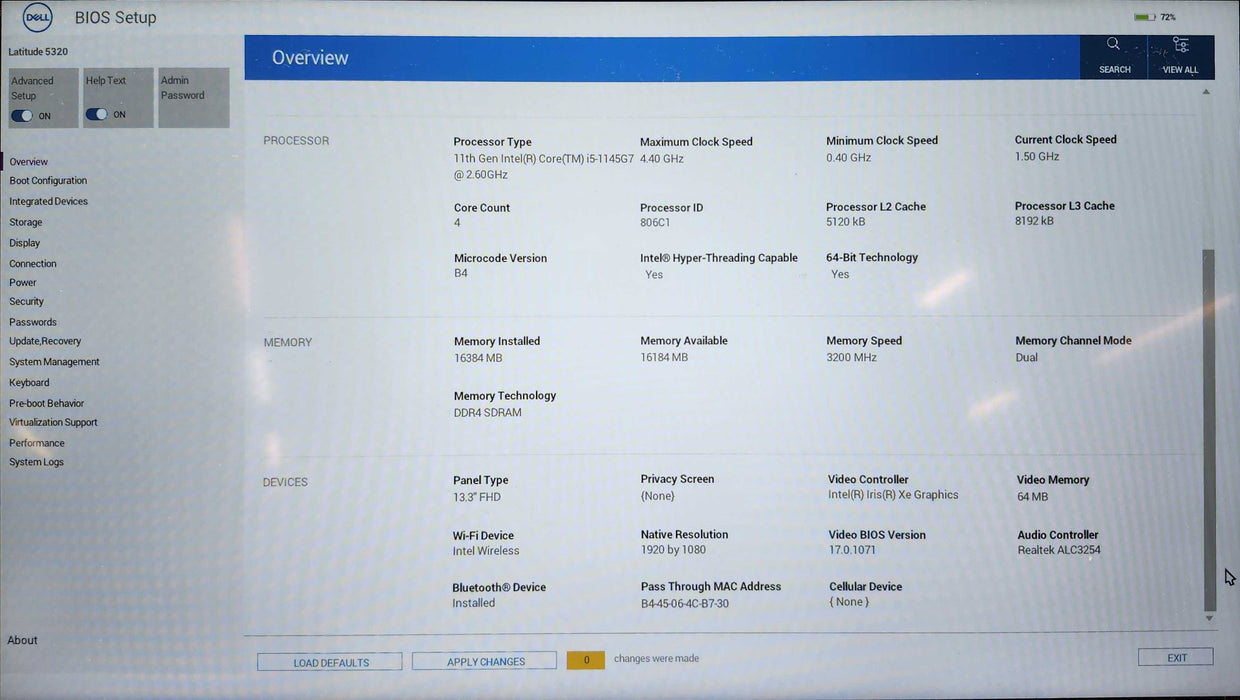
Task: Click the LOAD DEFAULTS button
Action: click(329, 661)
